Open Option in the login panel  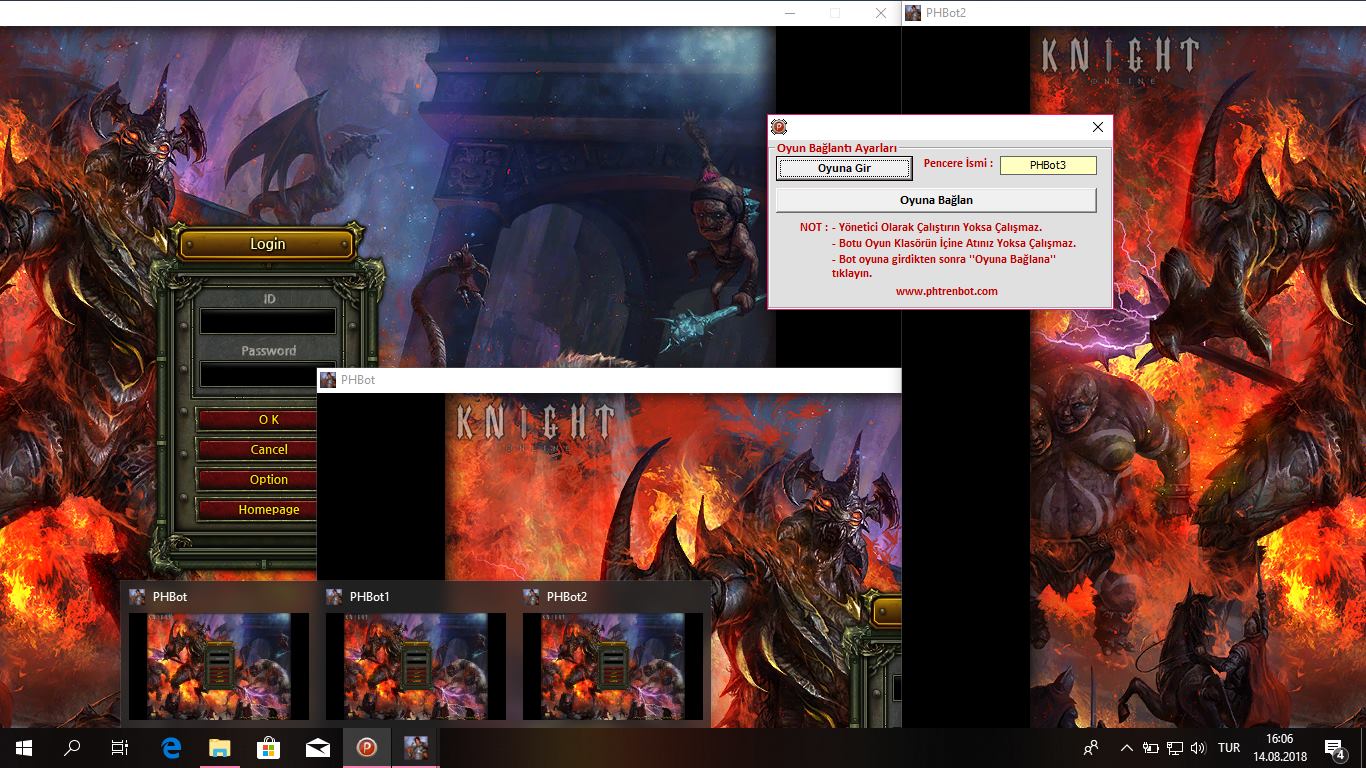[x=258, y=480]
